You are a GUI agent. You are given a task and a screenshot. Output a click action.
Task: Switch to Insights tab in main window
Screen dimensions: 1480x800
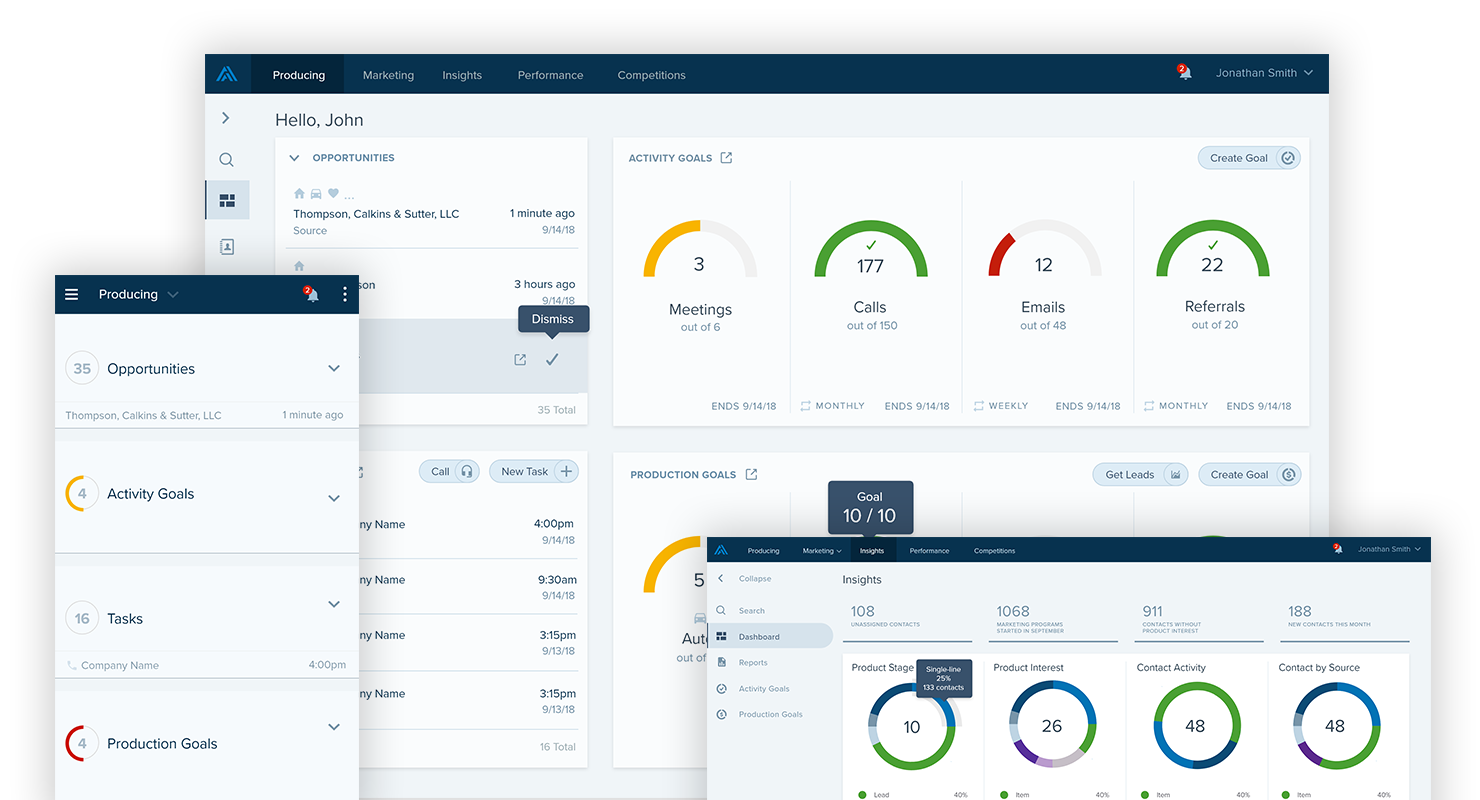click(x=462, y=75)
